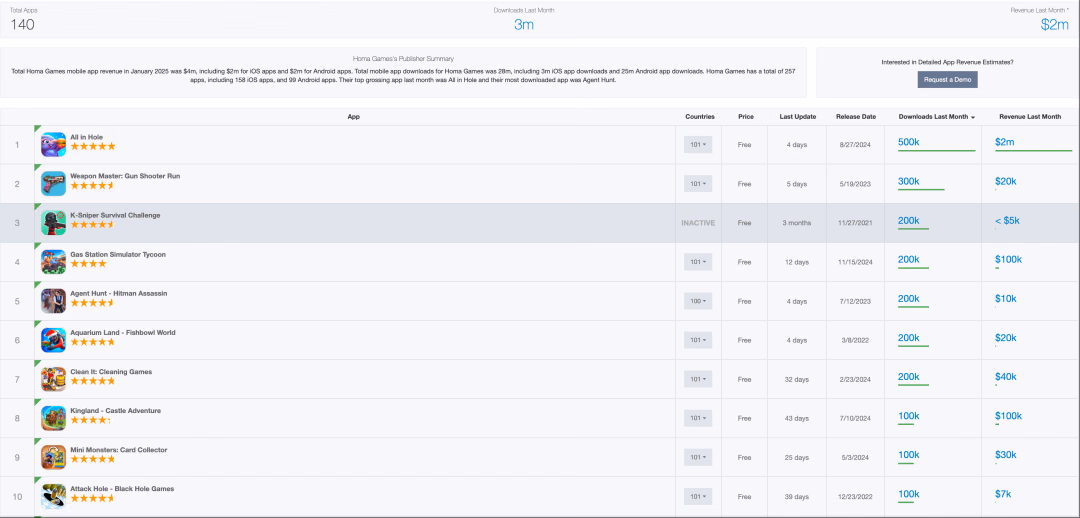
Task: Sort by Countries column header
Action: (x=700, y=117)
